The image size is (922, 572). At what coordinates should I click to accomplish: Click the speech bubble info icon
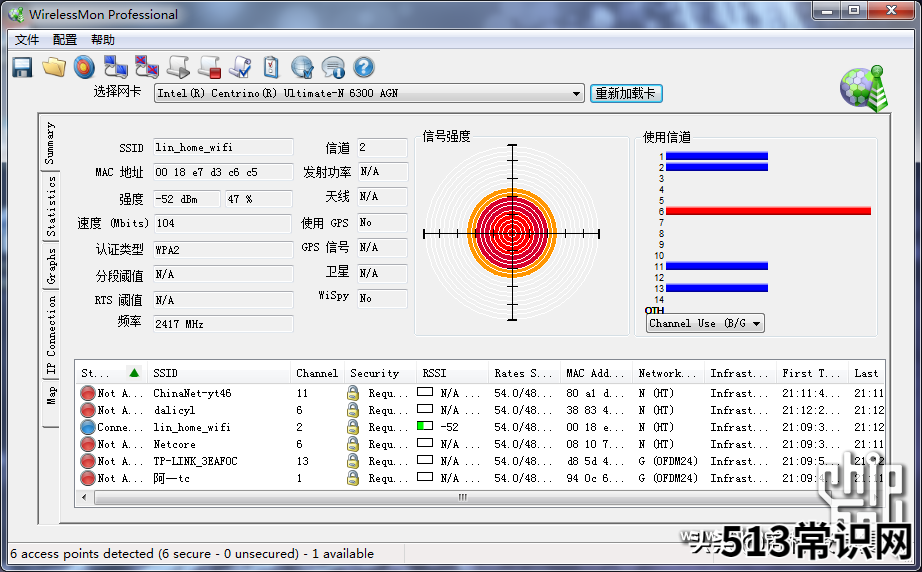coord(333,67)
